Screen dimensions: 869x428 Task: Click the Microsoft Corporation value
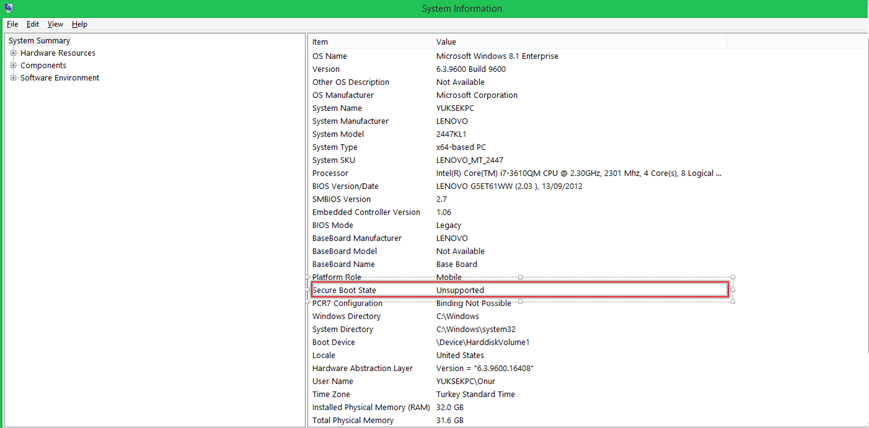click(477, 95)
